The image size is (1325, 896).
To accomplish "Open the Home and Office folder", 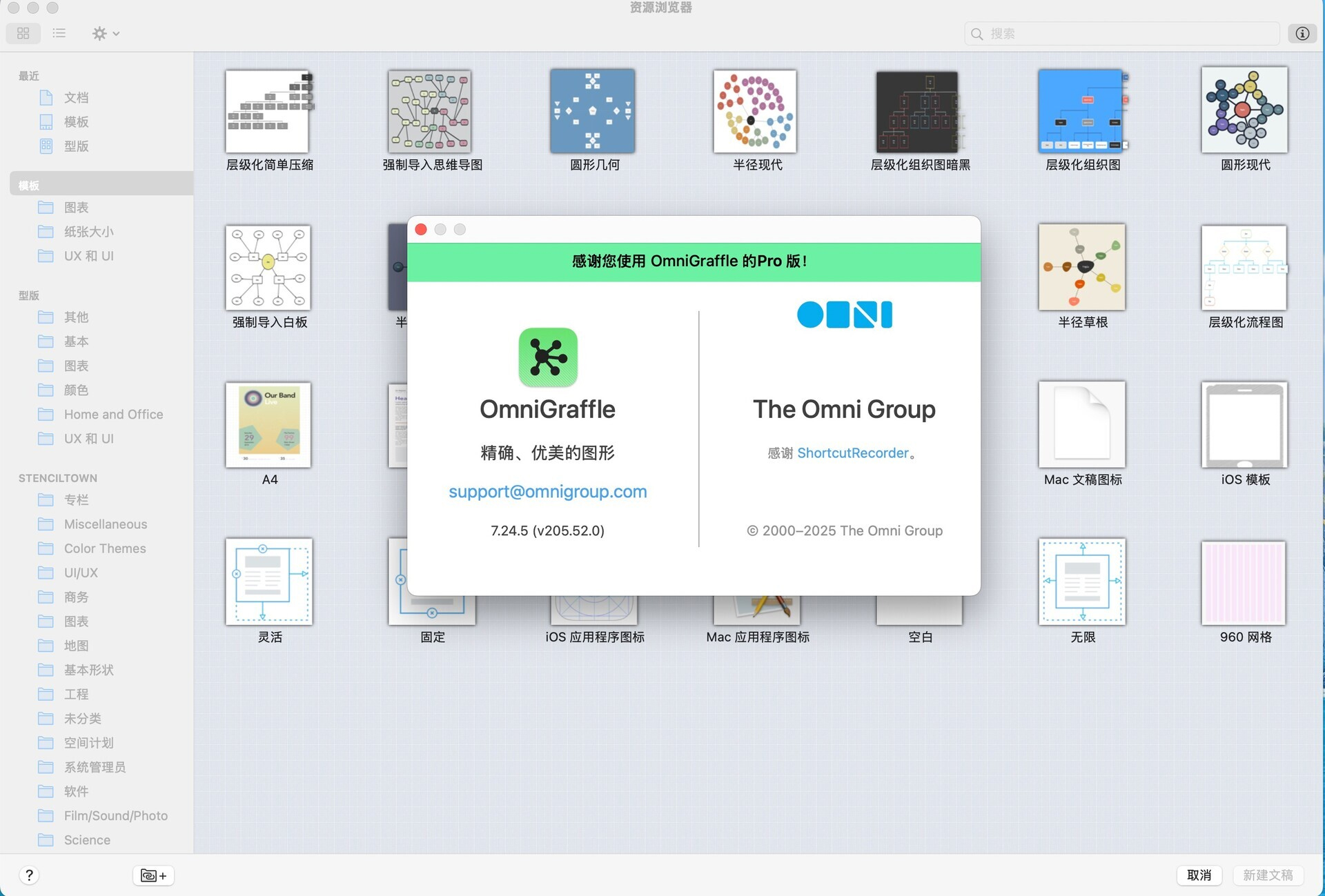I will pos(113,414).
